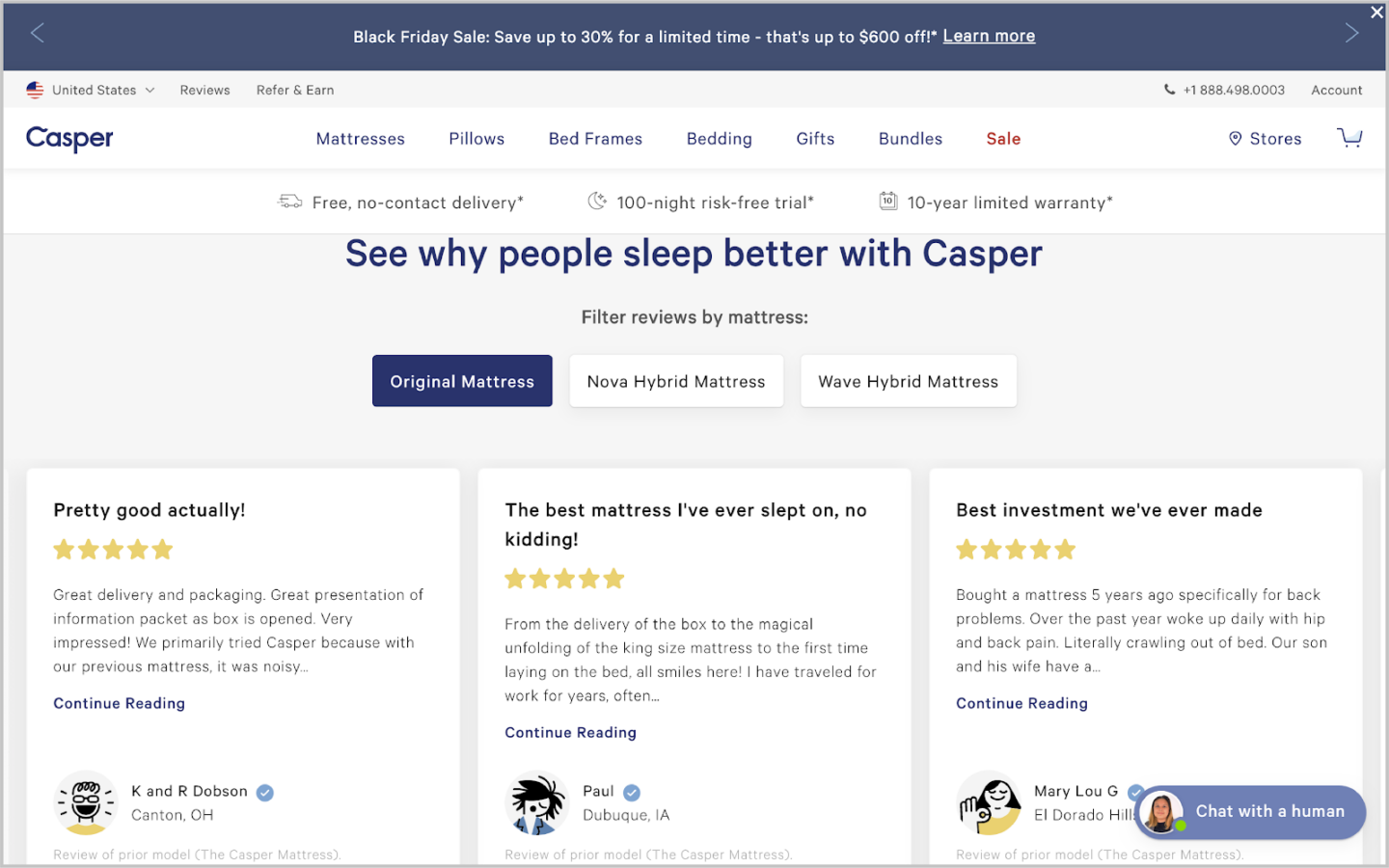Expand the United States country dropdown
Screen dimensions: 1389x868
[150, 91]
